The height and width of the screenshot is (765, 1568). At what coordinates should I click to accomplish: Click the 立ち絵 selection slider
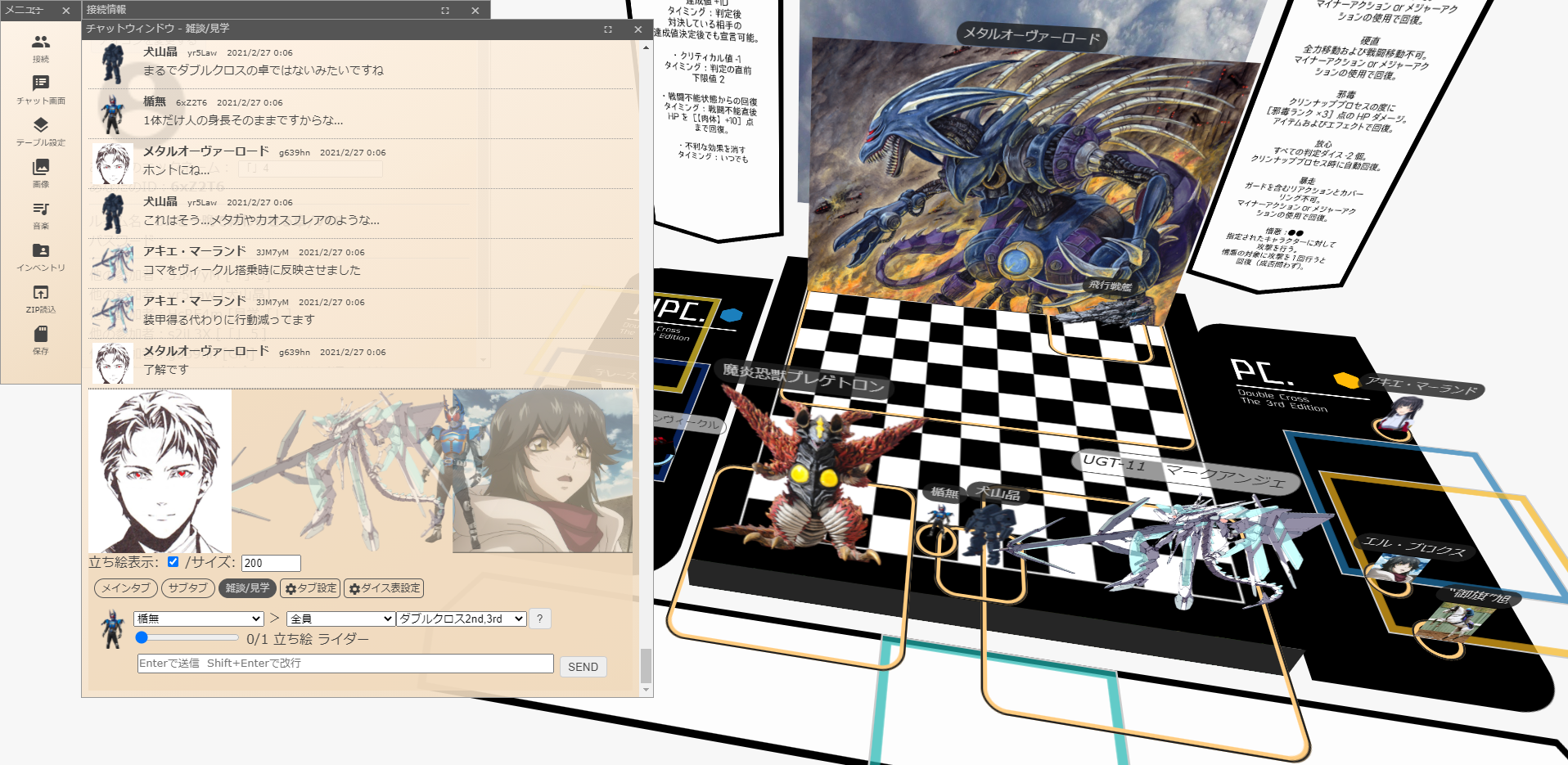tap(188, 638)
